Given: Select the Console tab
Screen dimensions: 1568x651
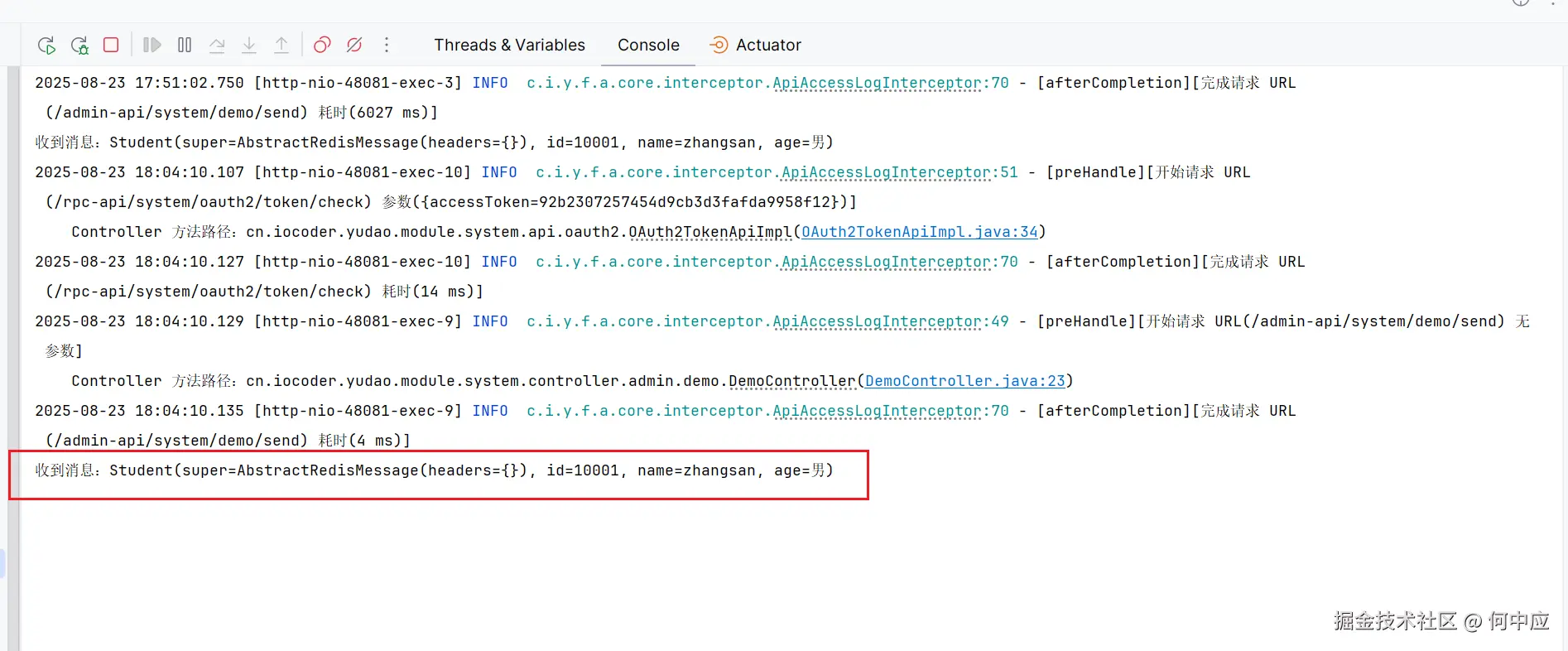Looking at the screenshot, I should (x=648, y=45).
